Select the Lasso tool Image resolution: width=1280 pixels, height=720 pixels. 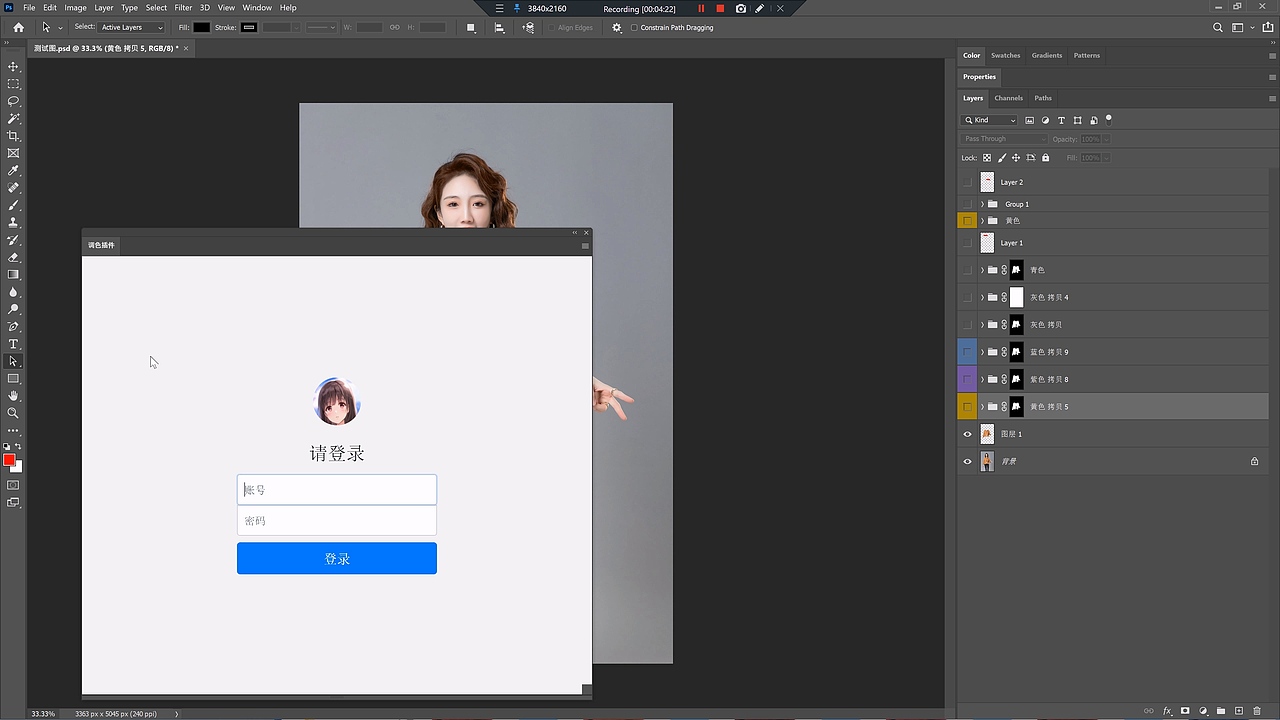coord(13,100)
